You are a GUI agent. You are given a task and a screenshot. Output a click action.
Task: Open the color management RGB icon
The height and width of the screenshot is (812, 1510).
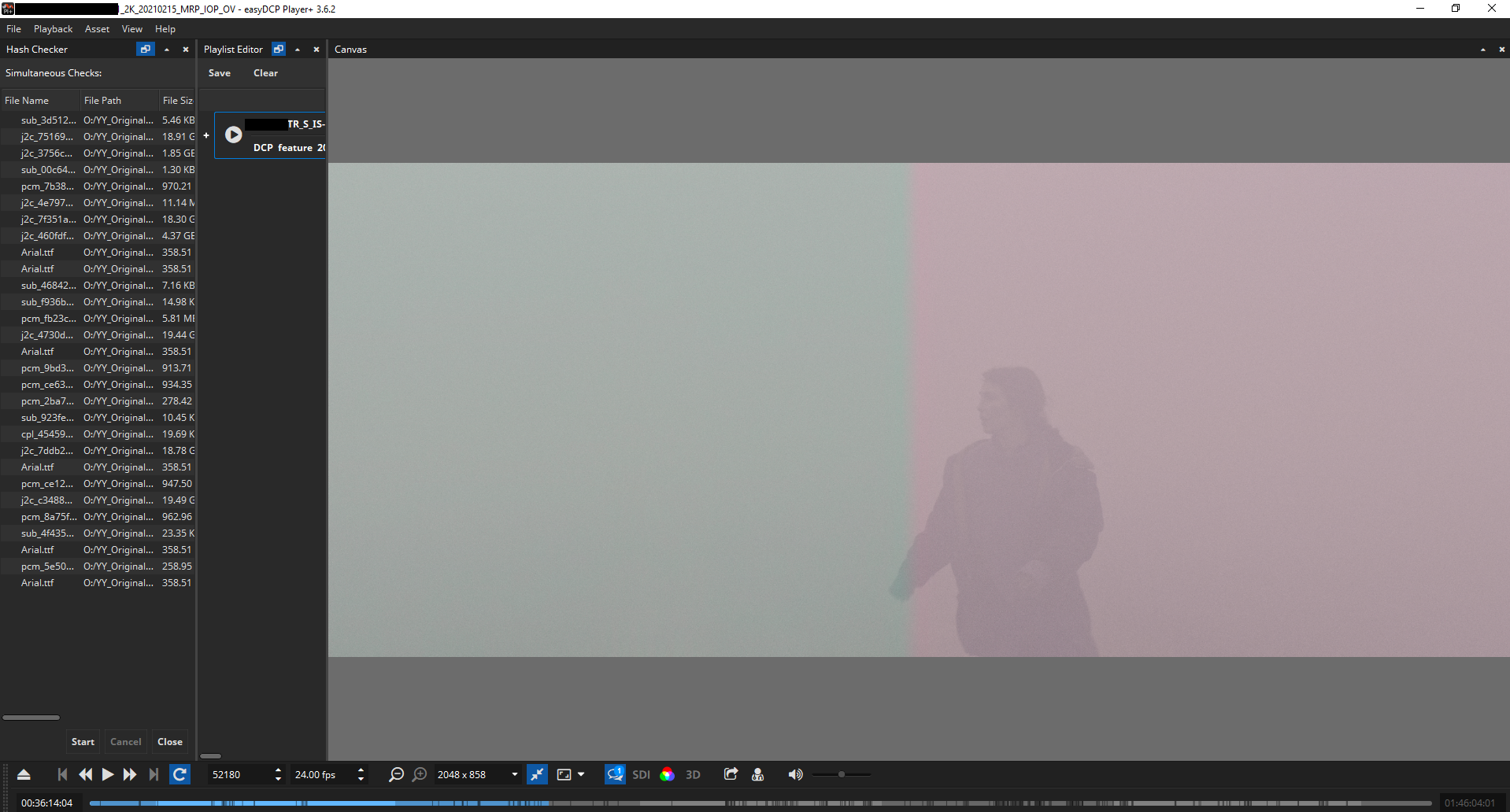pyautogui.click(x=667, y=775)
